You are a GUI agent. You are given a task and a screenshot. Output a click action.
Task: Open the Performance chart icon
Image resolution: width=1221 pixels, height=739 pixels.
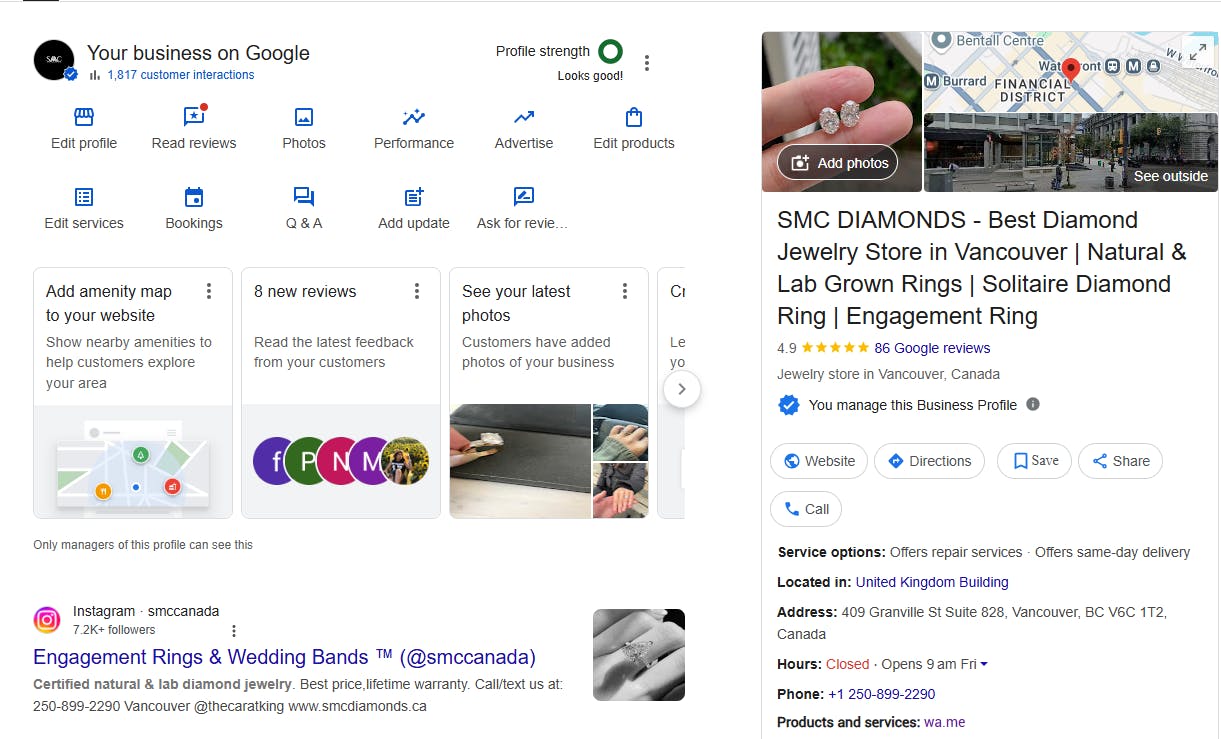[x=414, y=118]
